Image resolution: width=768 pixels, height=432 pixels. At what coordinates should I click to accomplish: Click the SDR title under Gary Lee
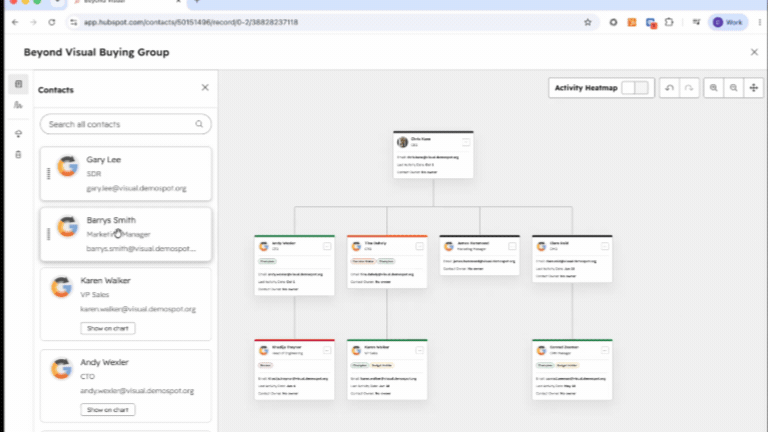[94, 174]
